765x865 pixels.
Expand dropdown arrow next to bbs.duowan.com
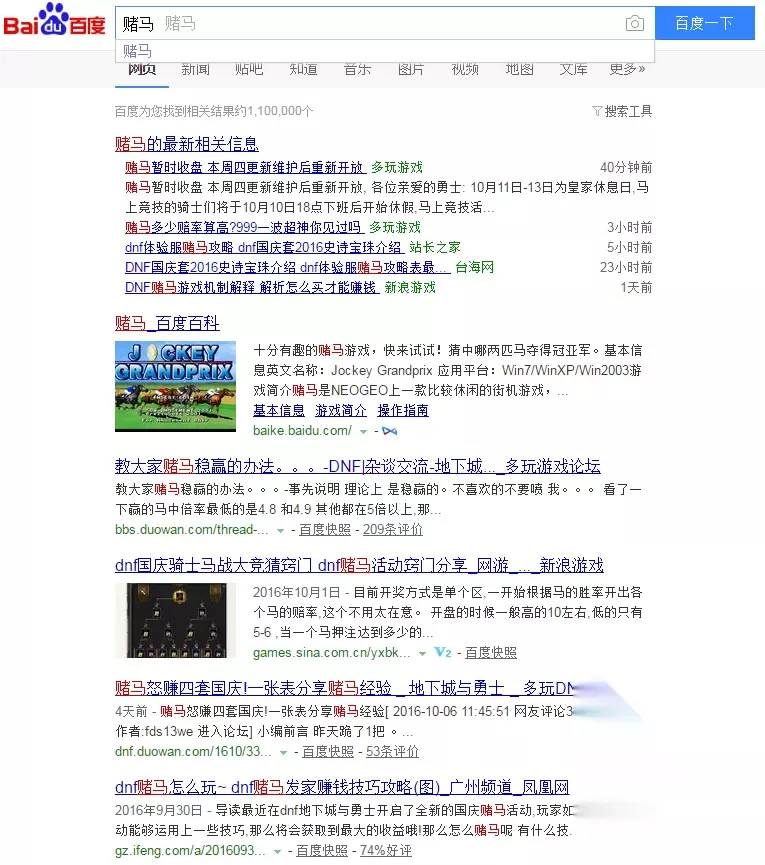point(280,531)
